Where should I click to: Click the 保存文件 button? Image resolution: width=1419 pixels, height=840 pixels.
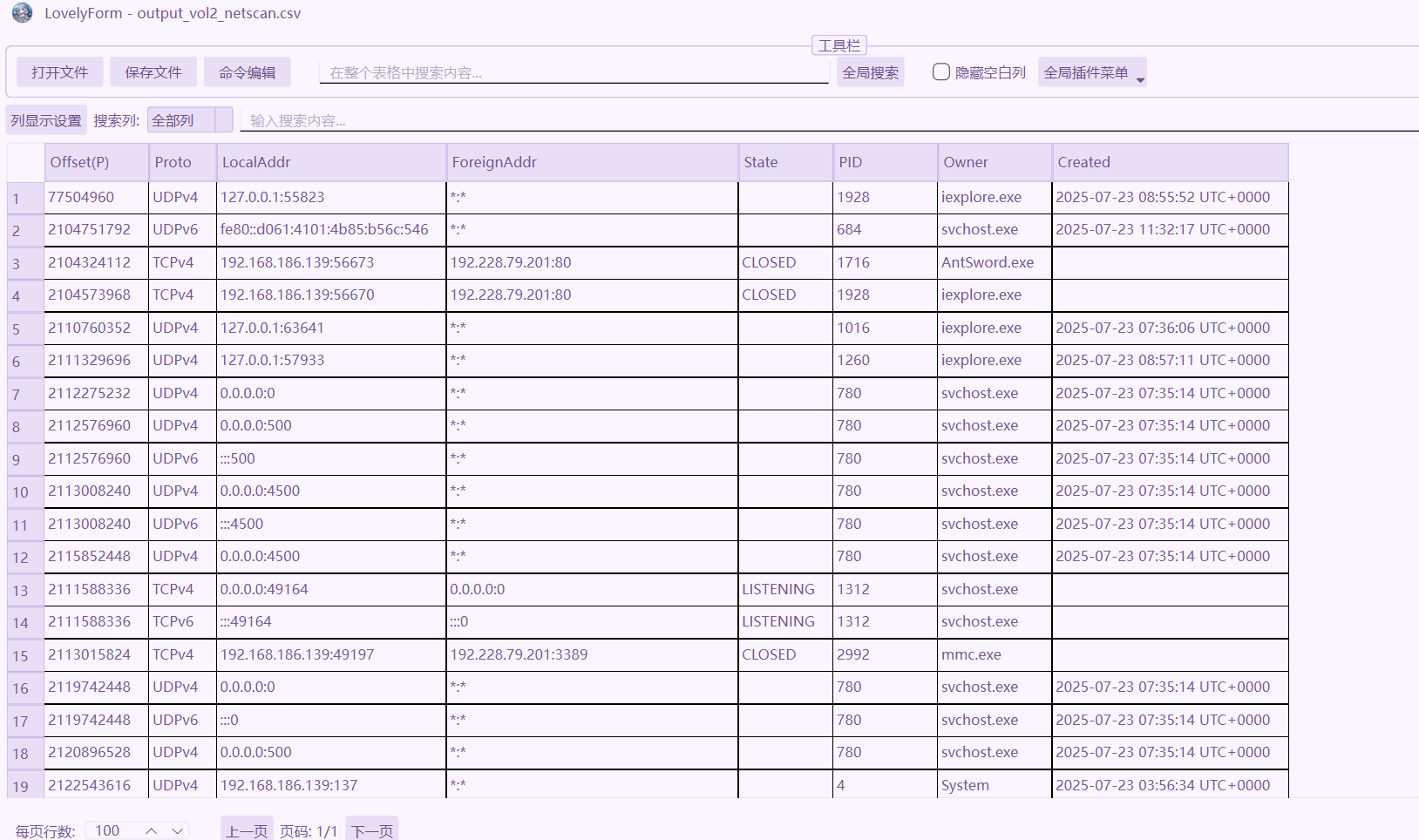(153, 72)
